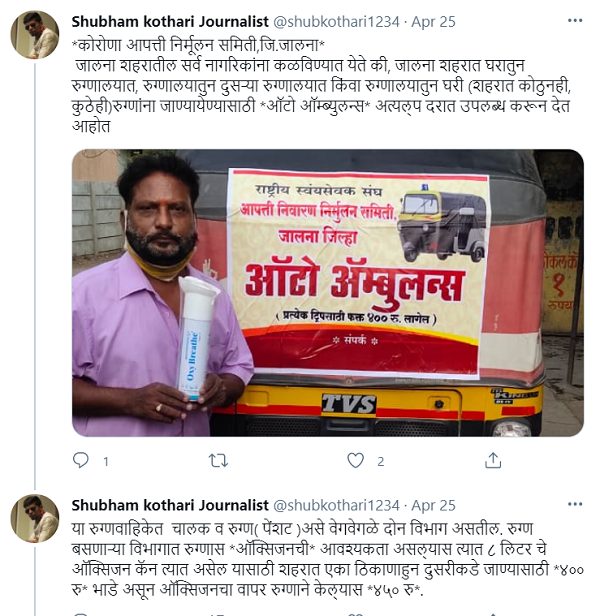Enlarge the auto ambulance poster photo
This screenshot has width=600, height=616.
[328, 293]
